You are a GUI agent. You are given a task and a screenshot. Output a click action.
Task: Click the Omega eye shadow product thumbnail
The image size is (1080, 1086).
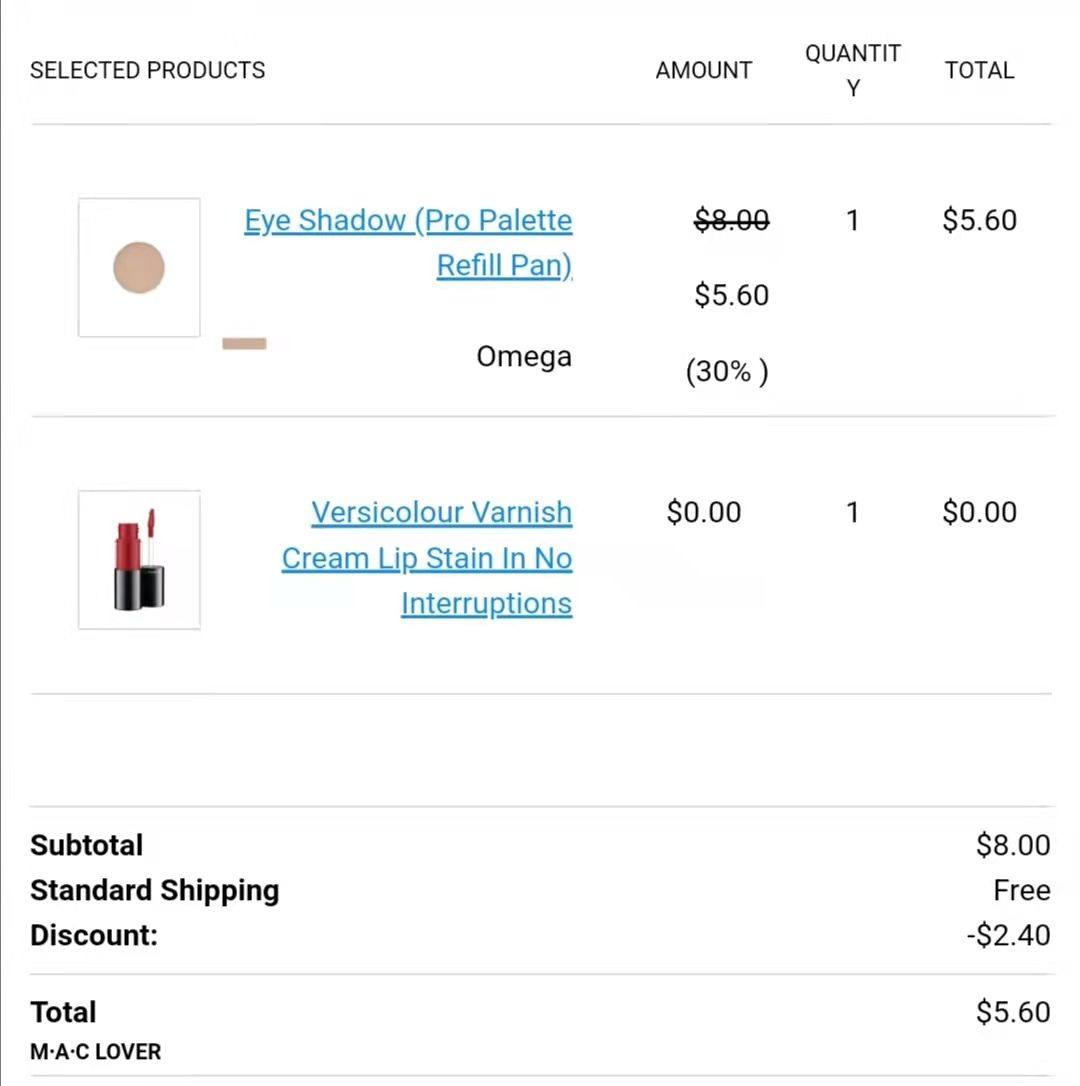pos(139,267)
